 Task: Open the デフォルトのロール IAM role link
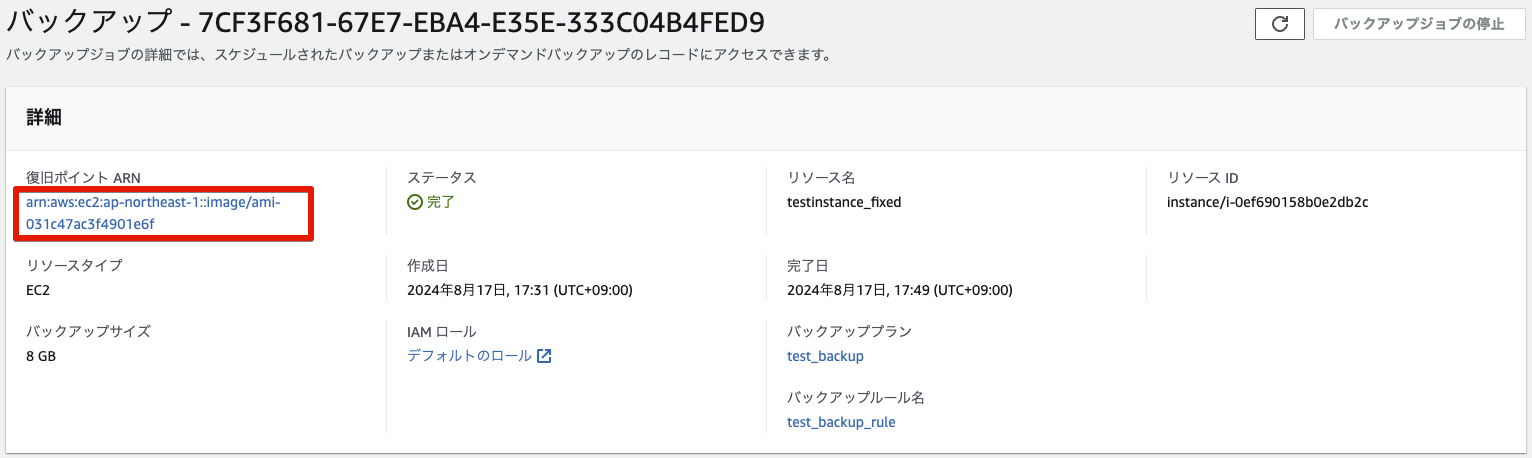pos(469,356)
